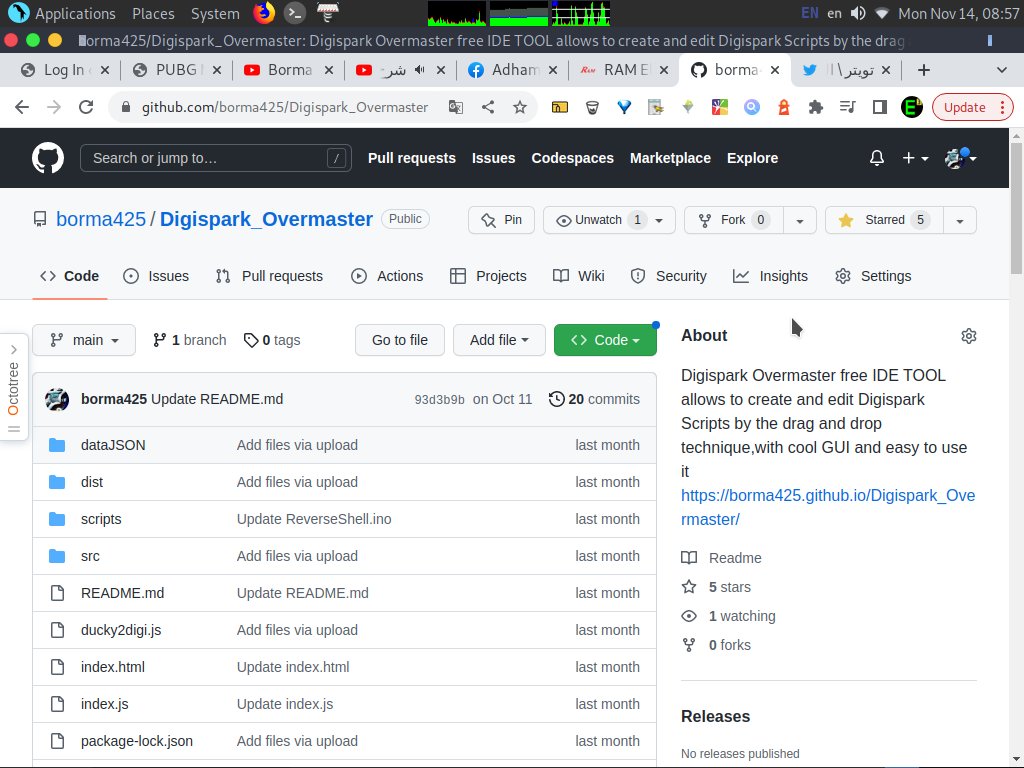Bookmark the page using the address bar star
This screenshot has width=1024, height=768.
coord(520,107)
